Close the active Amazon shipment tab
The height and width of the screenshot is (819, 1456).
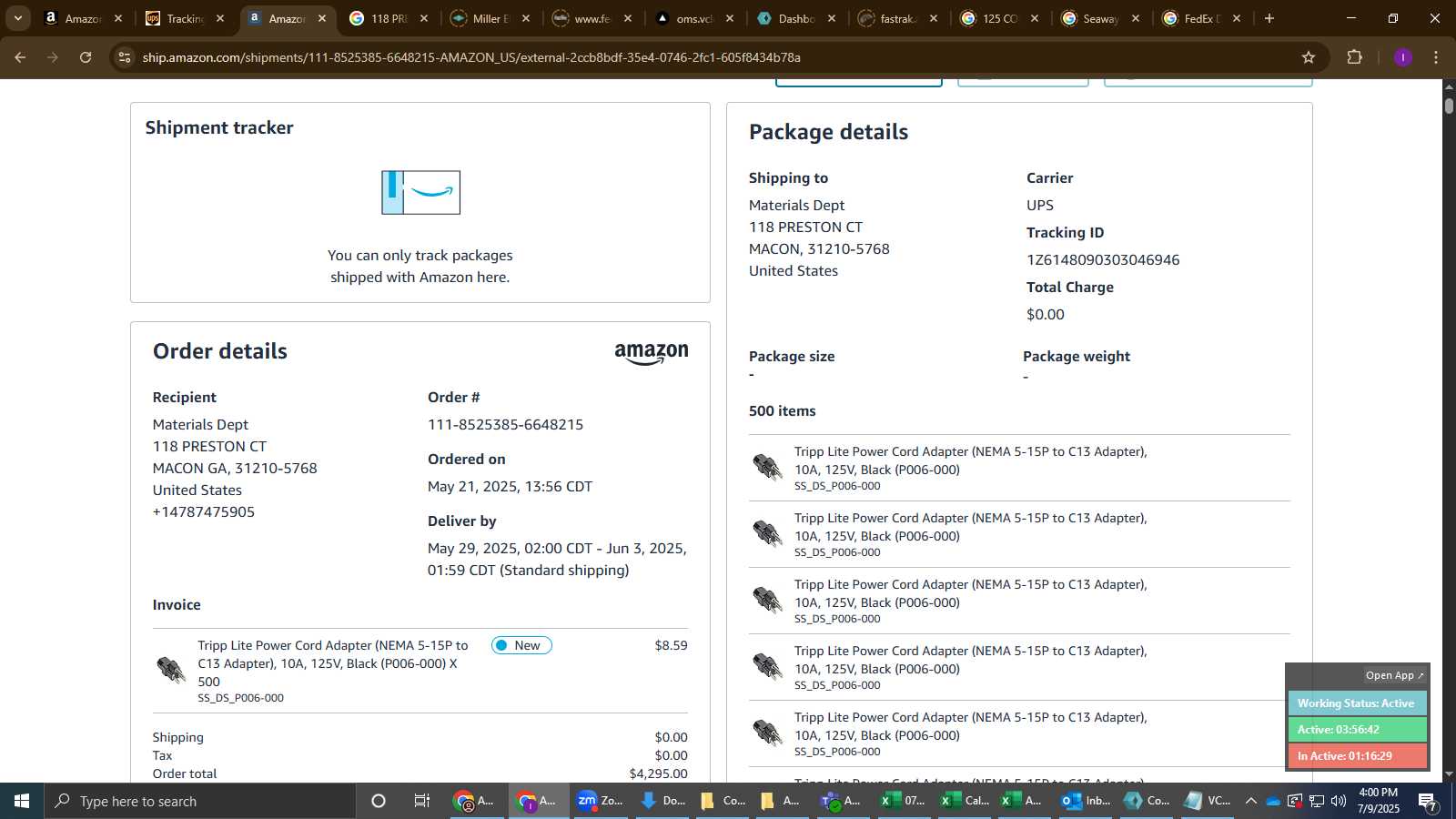click(x=321, y=18)
